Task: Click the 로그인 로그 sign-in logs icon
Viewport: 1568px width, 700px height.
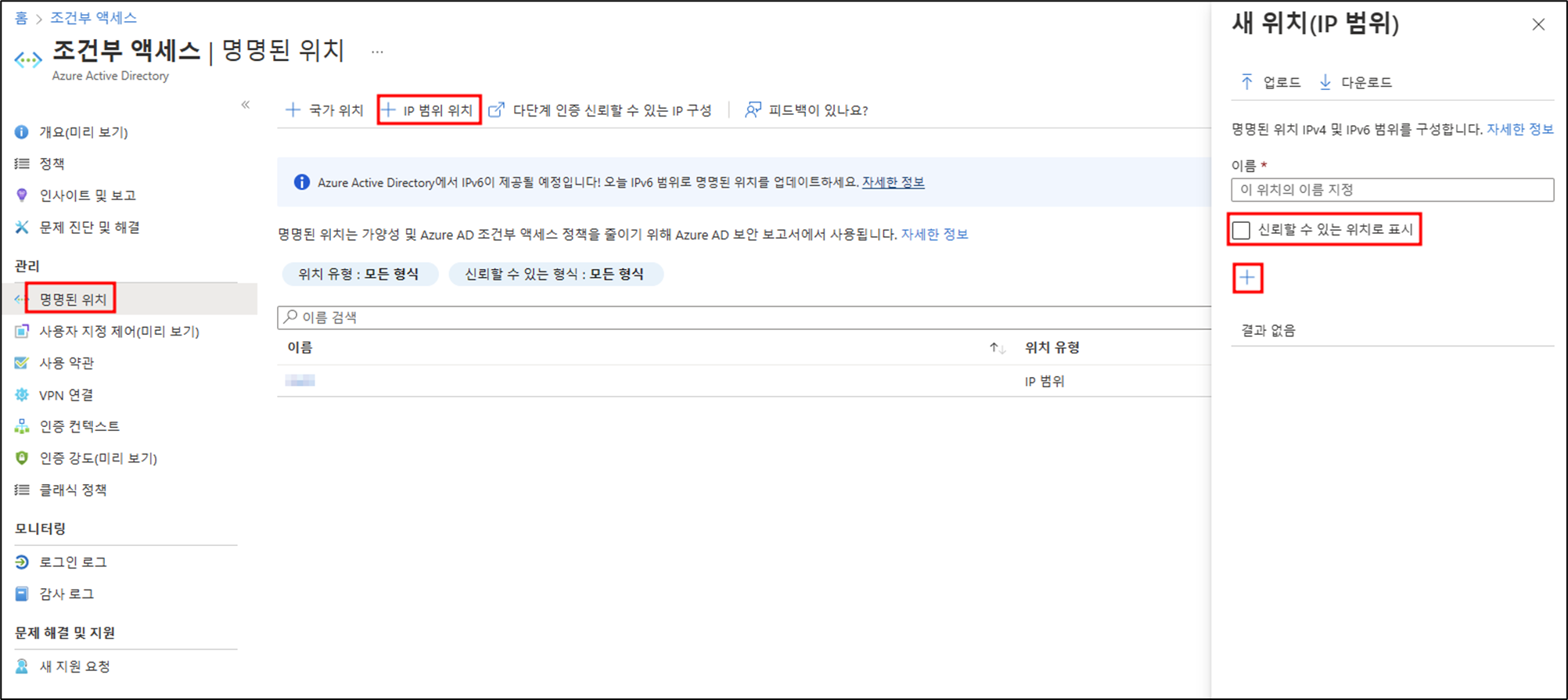Action: point(22,562)
